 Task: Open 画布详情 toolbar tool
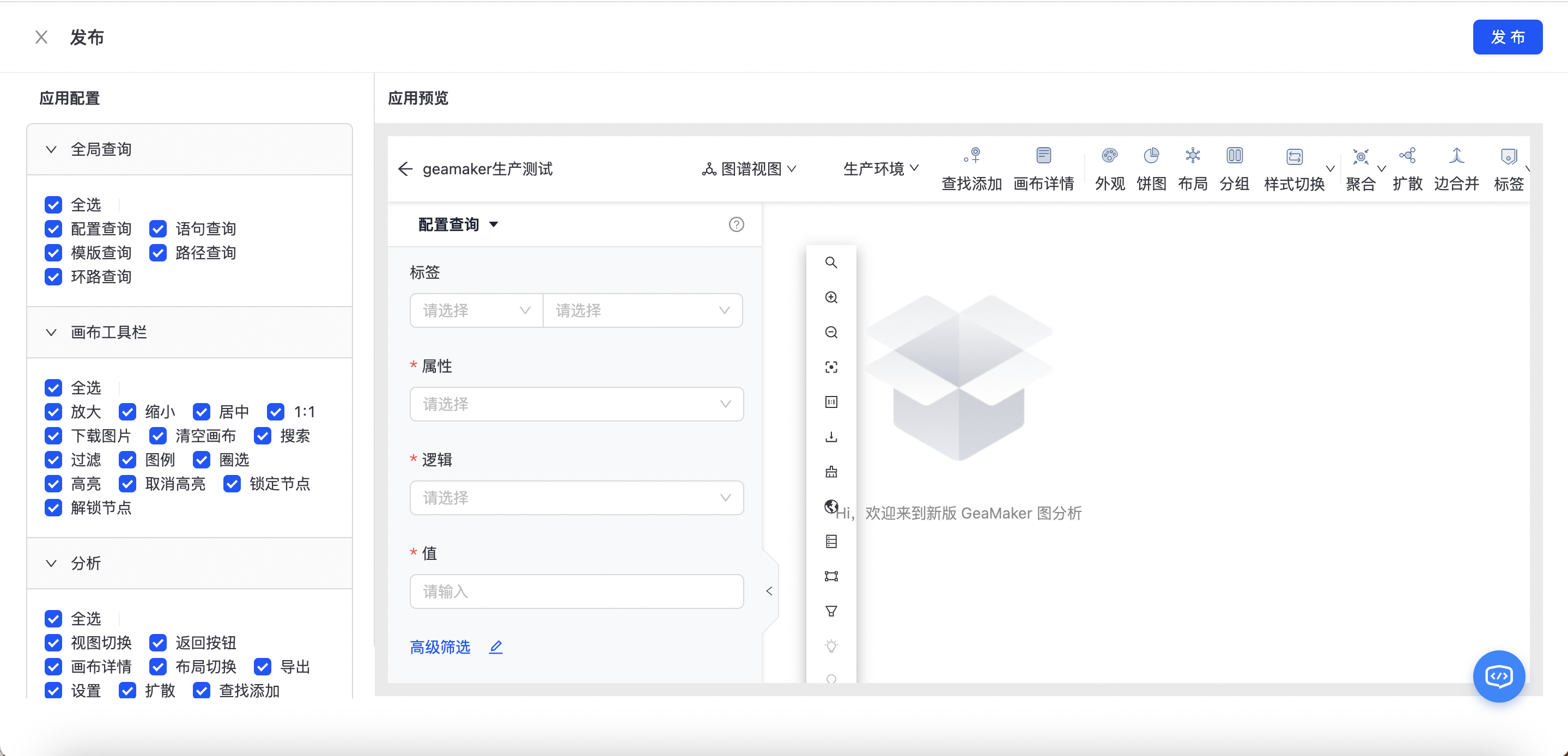pos(1043,169)
